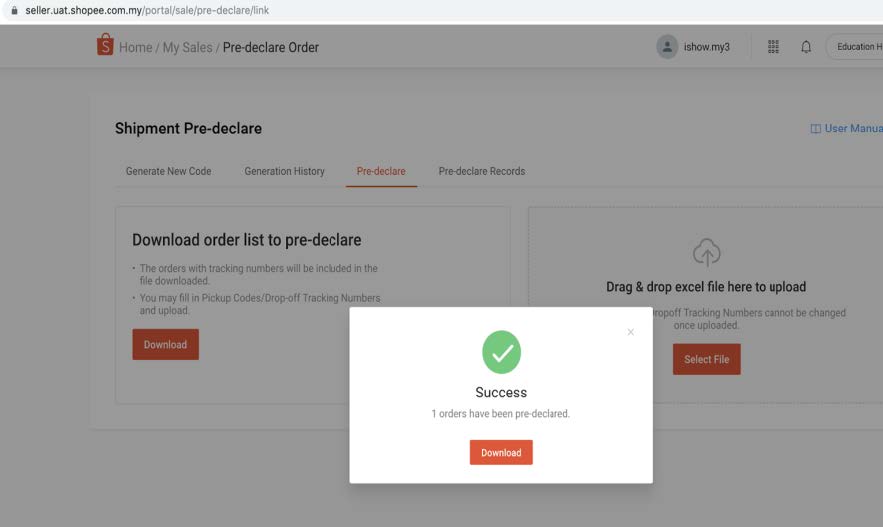Go to Home breadcrumb link
The width and height of the screenshot is (883, 527).
136,47
